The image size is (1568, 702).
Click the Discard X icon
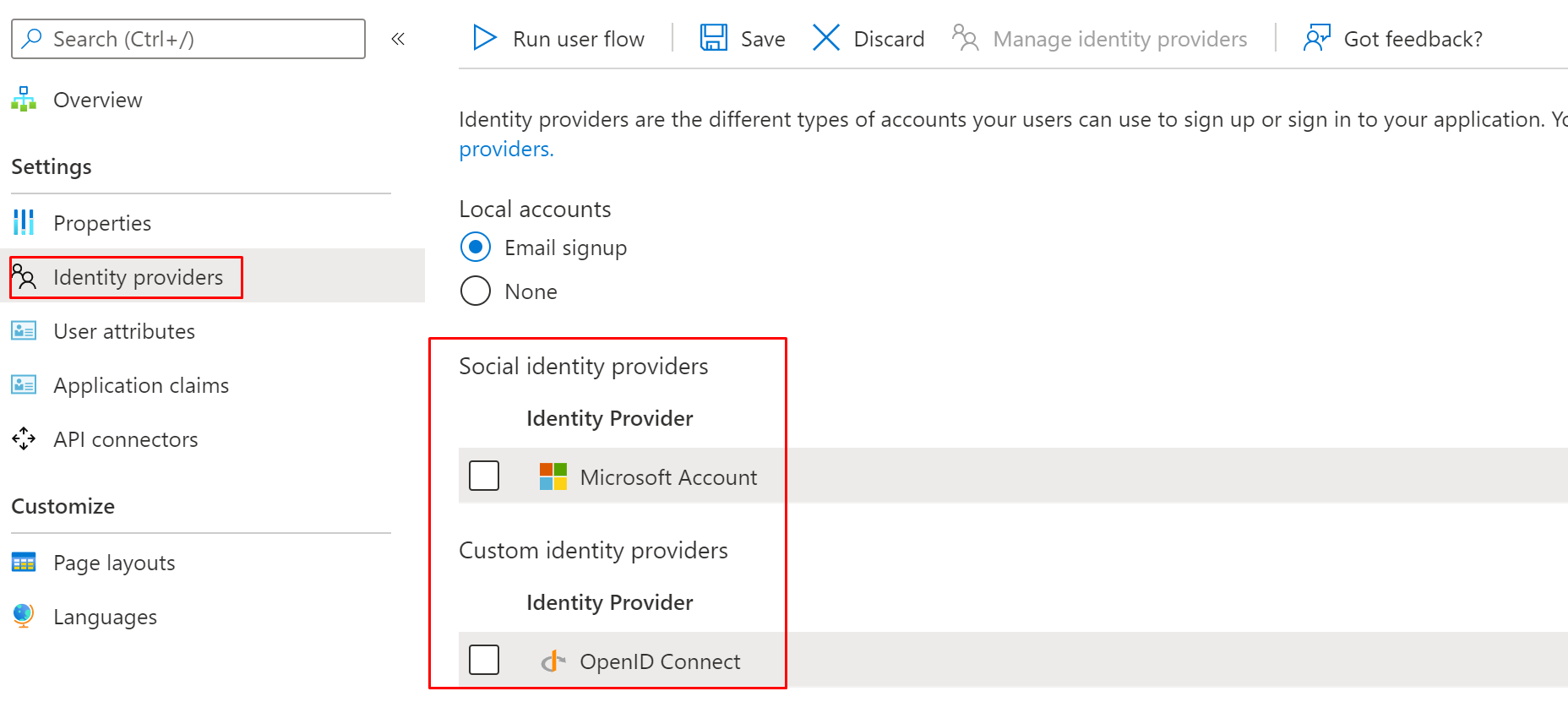click(x=825, y=38)
